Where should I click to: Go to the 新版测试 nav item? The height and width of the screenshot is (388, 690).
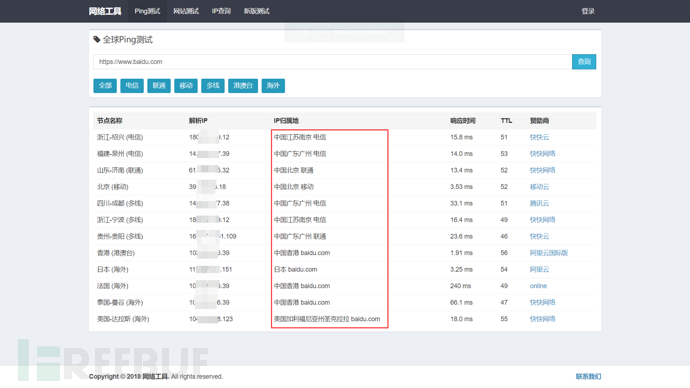(x=257, y=11)
